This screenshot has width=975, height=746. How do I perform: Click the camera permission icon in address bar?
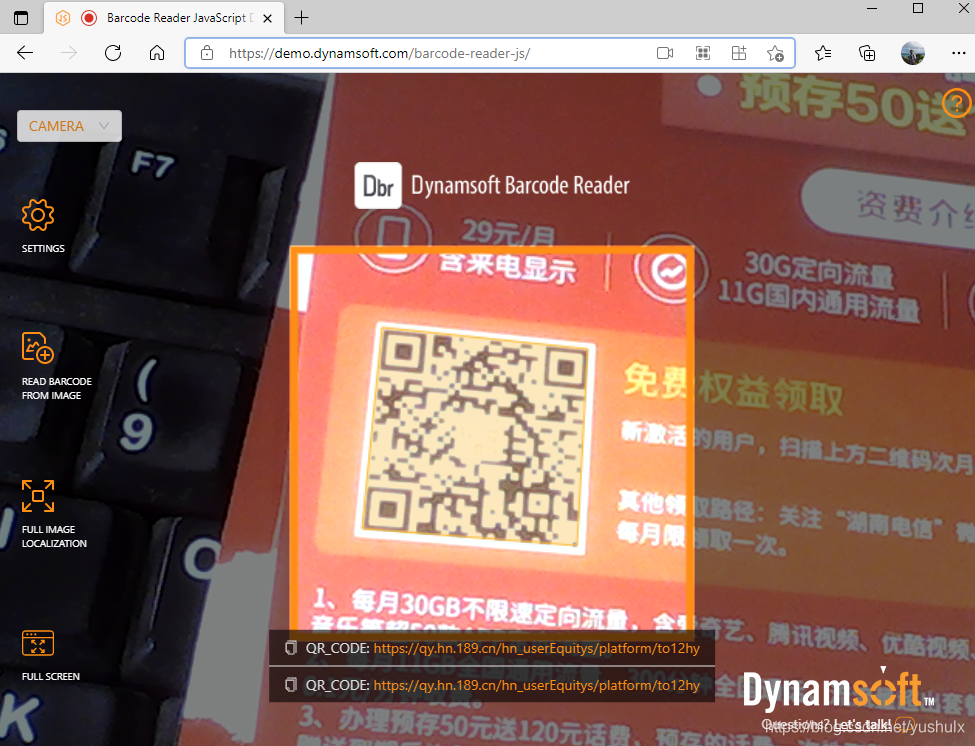click(x=665, y=53)
